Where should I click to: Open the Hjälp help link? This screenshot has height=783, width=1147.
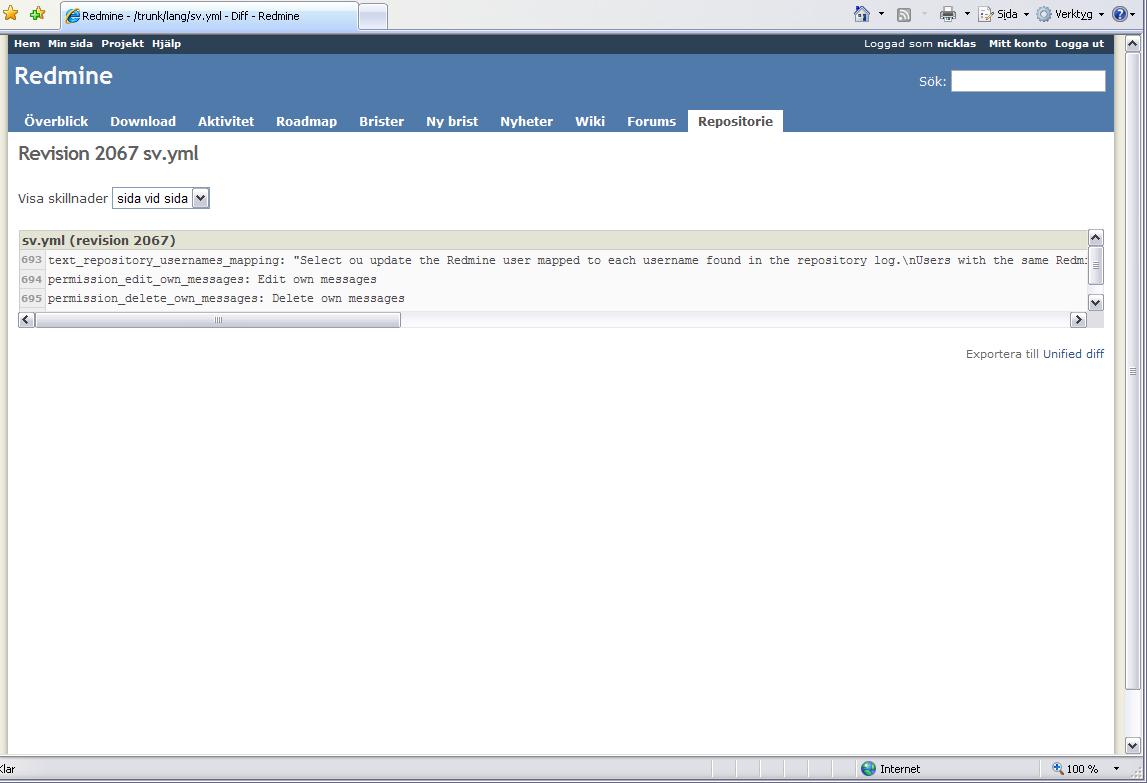167,44
